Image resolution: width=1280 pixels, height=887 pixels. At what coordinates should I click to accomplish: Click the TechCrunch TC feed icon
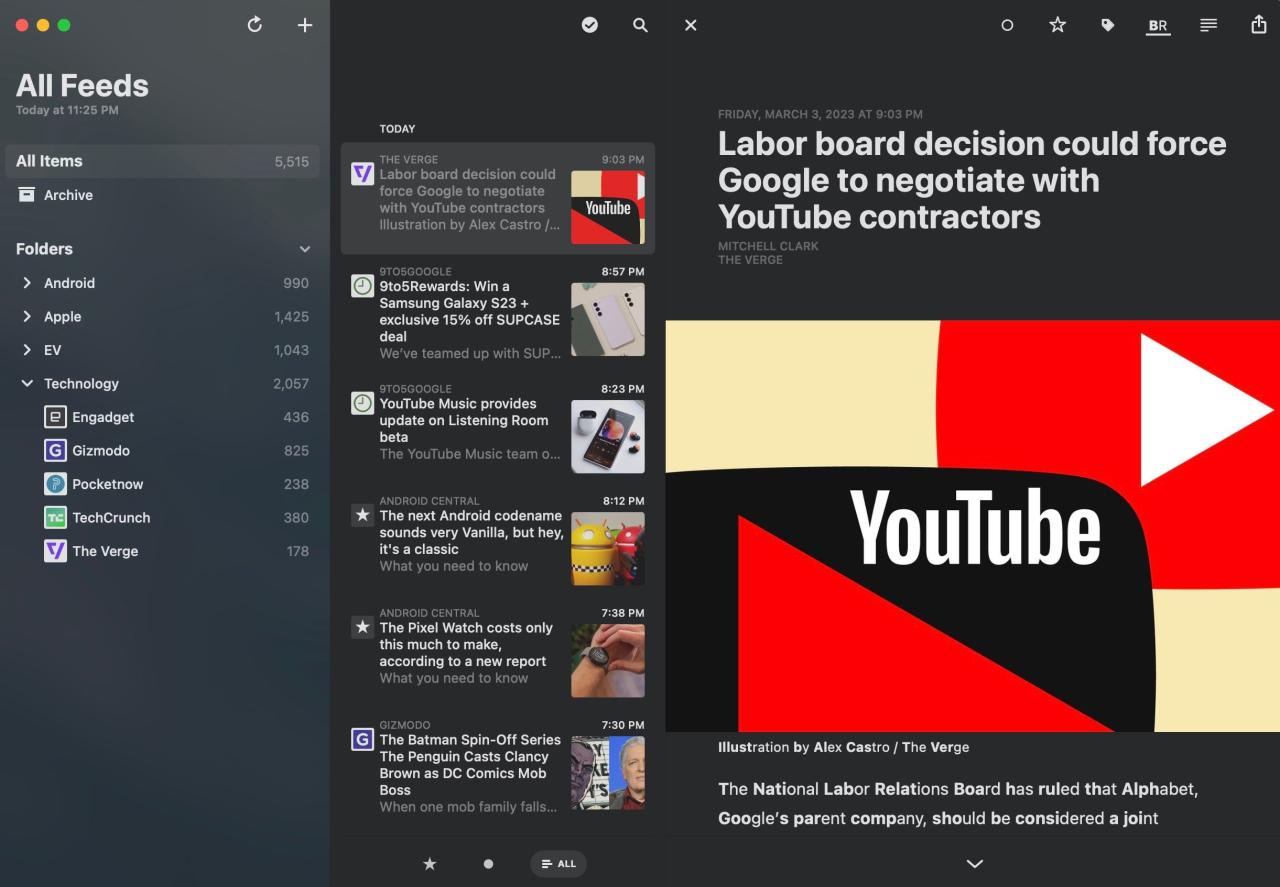pos(56,517)
